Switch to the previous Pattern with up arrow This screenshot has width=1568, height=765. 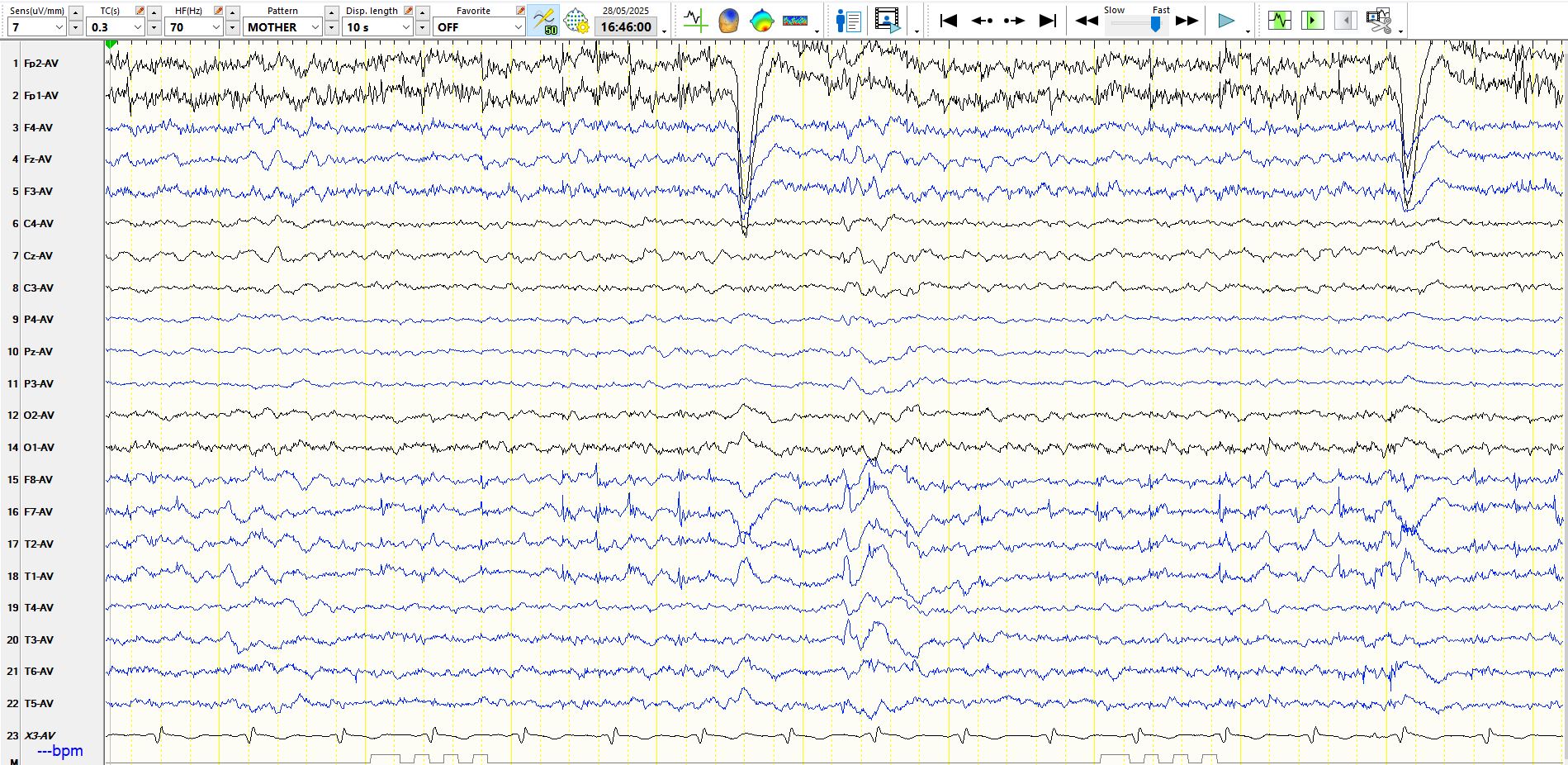pyautogui.click(x=331, y=12)
